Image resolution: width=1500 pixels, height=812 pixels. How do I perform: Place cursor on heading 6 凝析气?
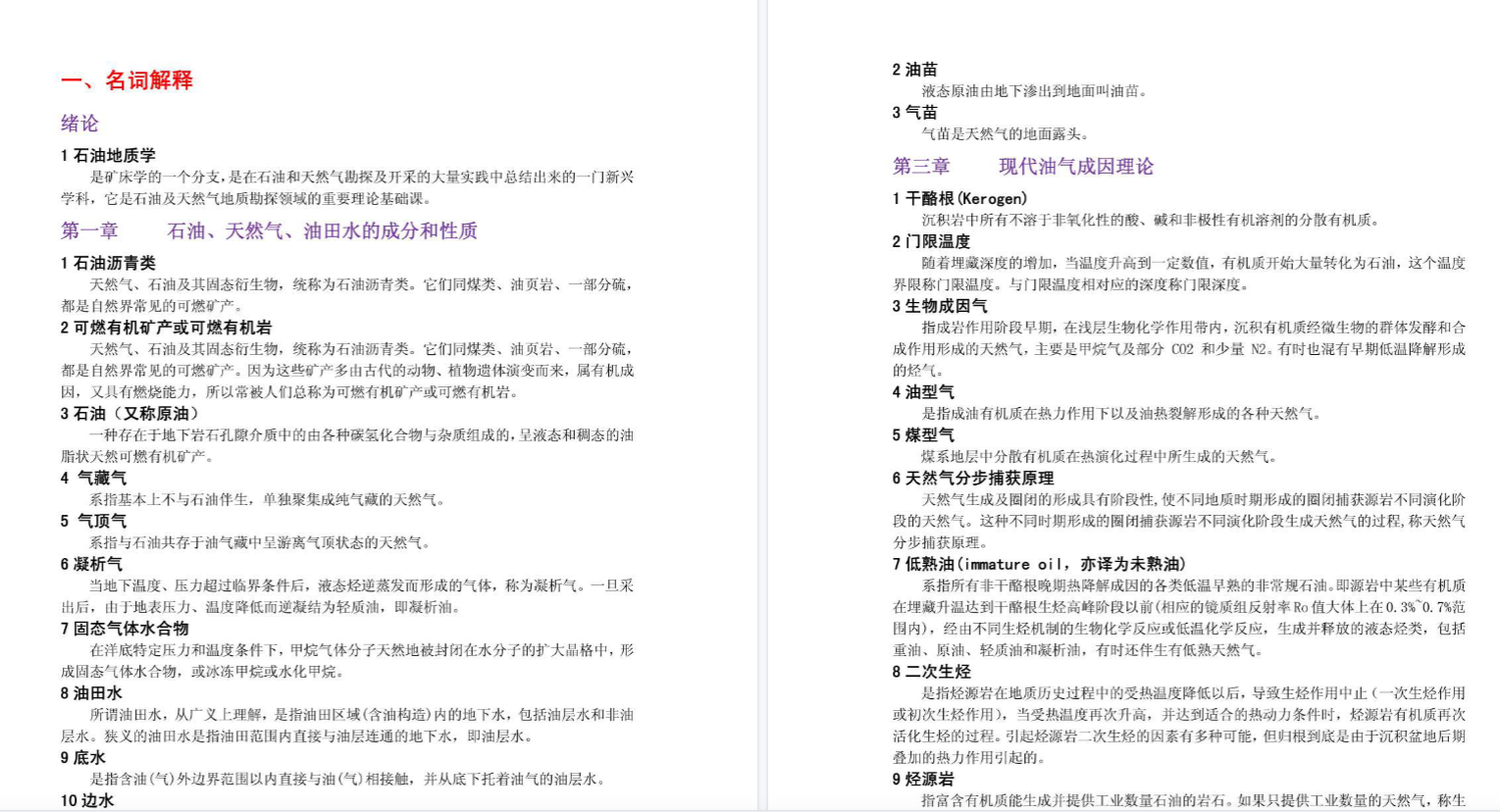point(91,564)
